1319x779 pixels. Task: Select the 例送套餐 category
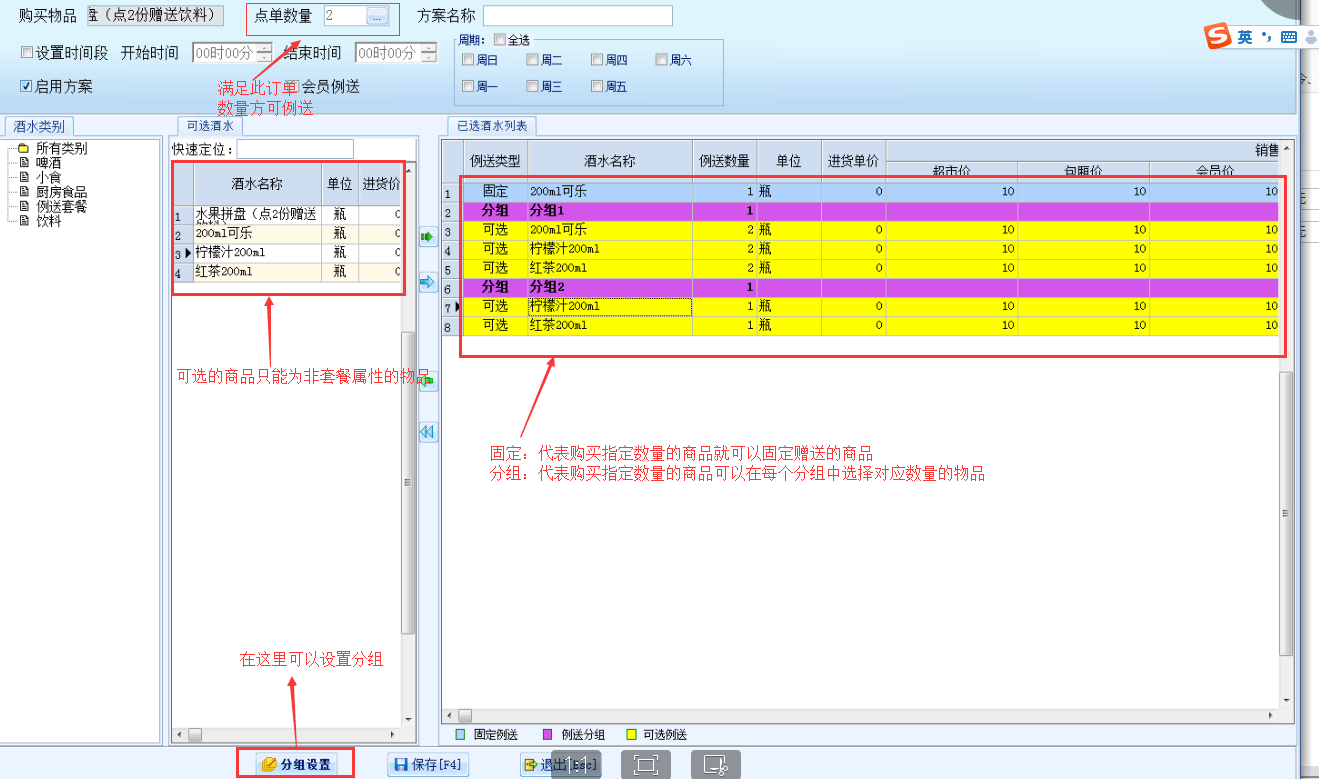click(62, 206)
